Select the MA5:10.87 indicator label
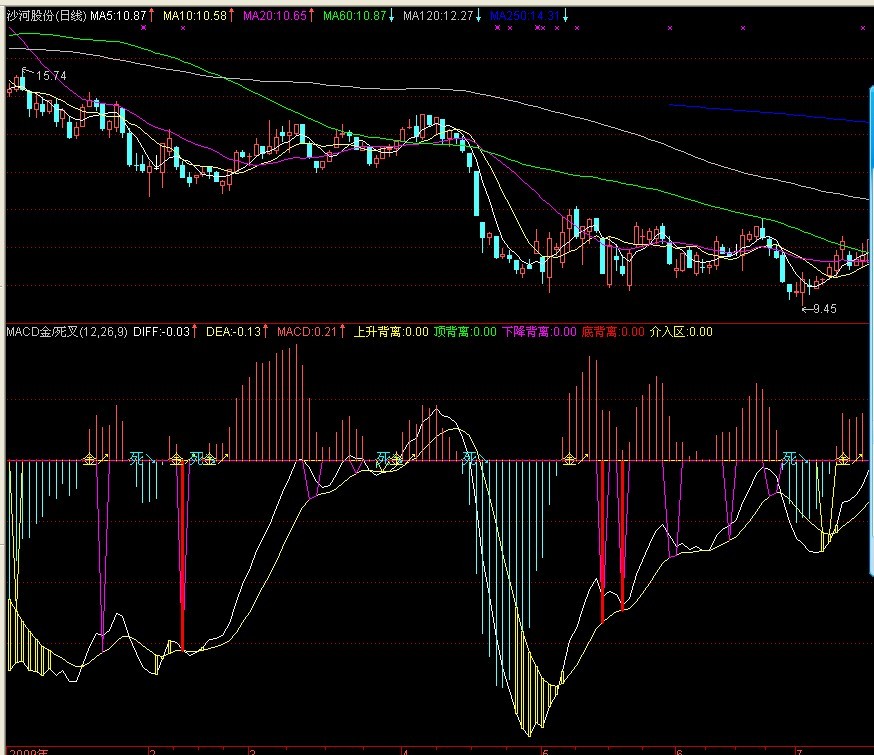Image resolution: width=874 pixels, height=755 pixels. point(118,17)
